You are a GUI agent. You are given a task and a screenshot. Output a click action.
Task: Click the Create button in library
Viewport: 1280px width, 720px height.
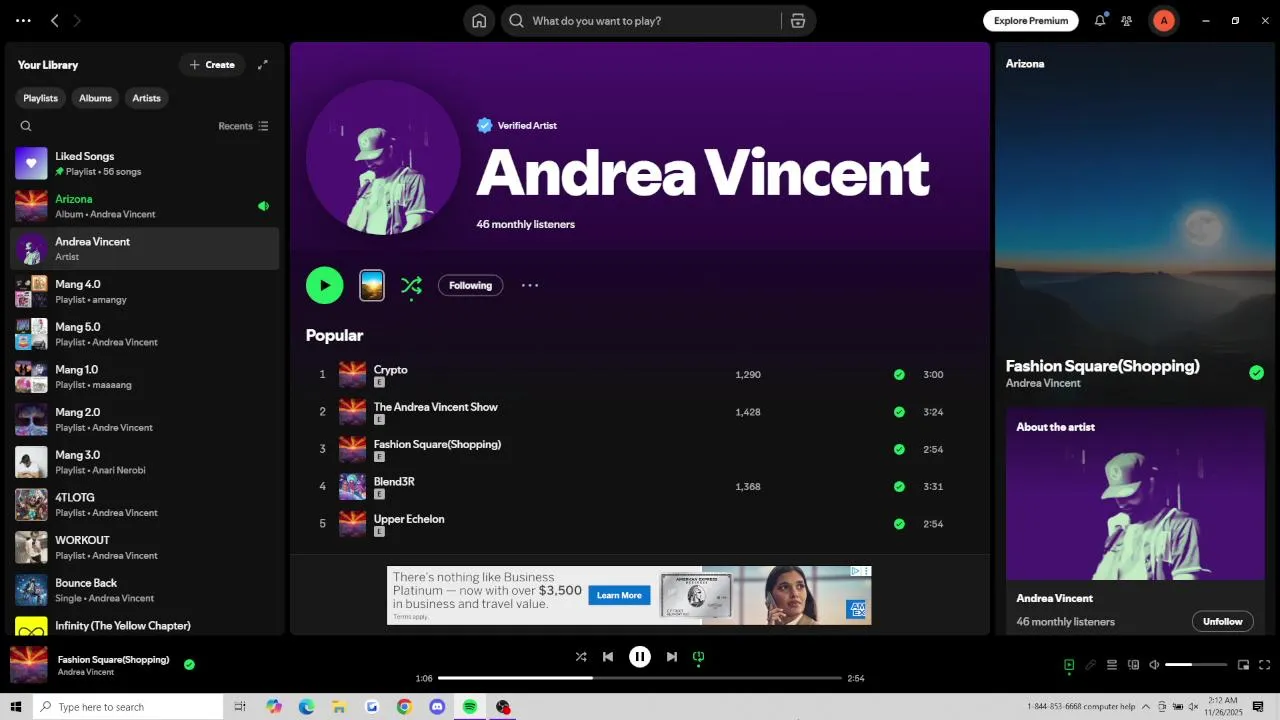(x=212, y=65)
